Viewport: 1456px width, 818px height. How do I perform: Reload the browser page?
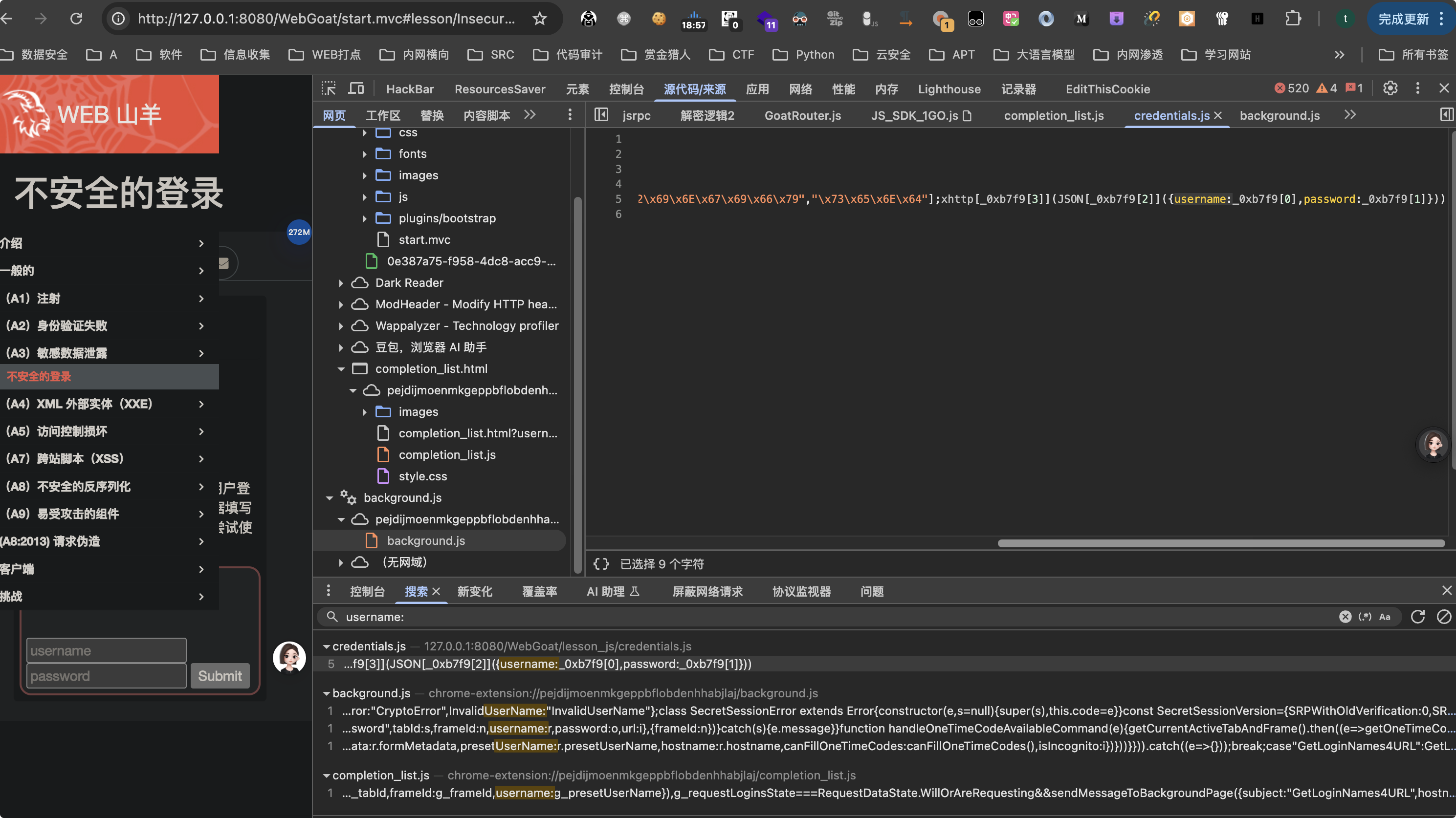(76, 19)
